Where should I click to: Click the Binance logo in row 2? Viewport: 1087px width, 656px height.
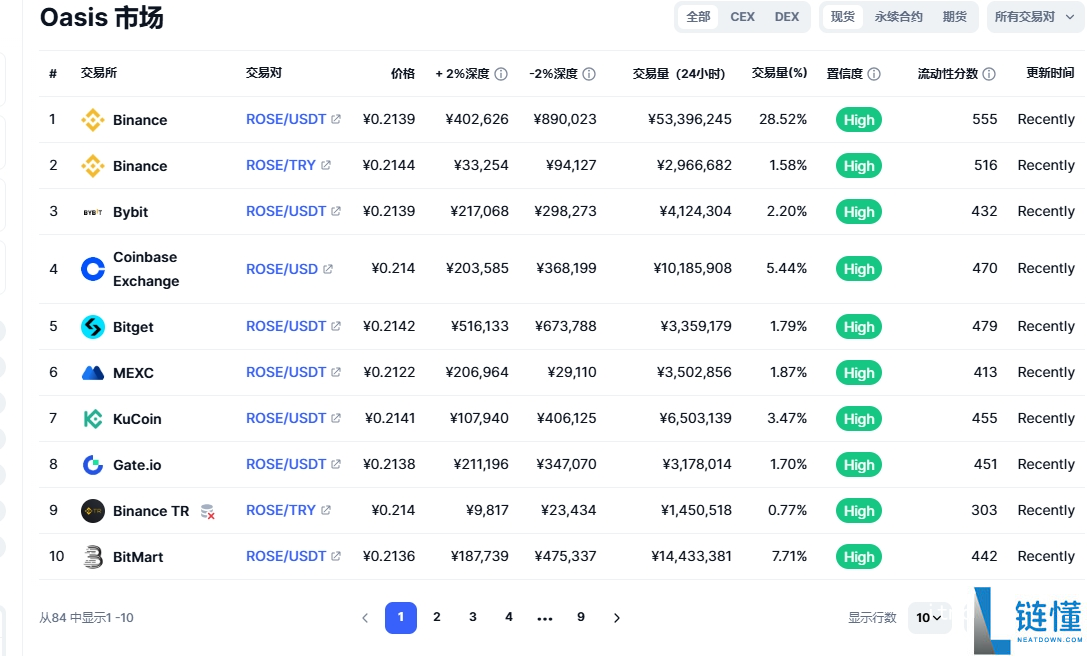point(93,166)
